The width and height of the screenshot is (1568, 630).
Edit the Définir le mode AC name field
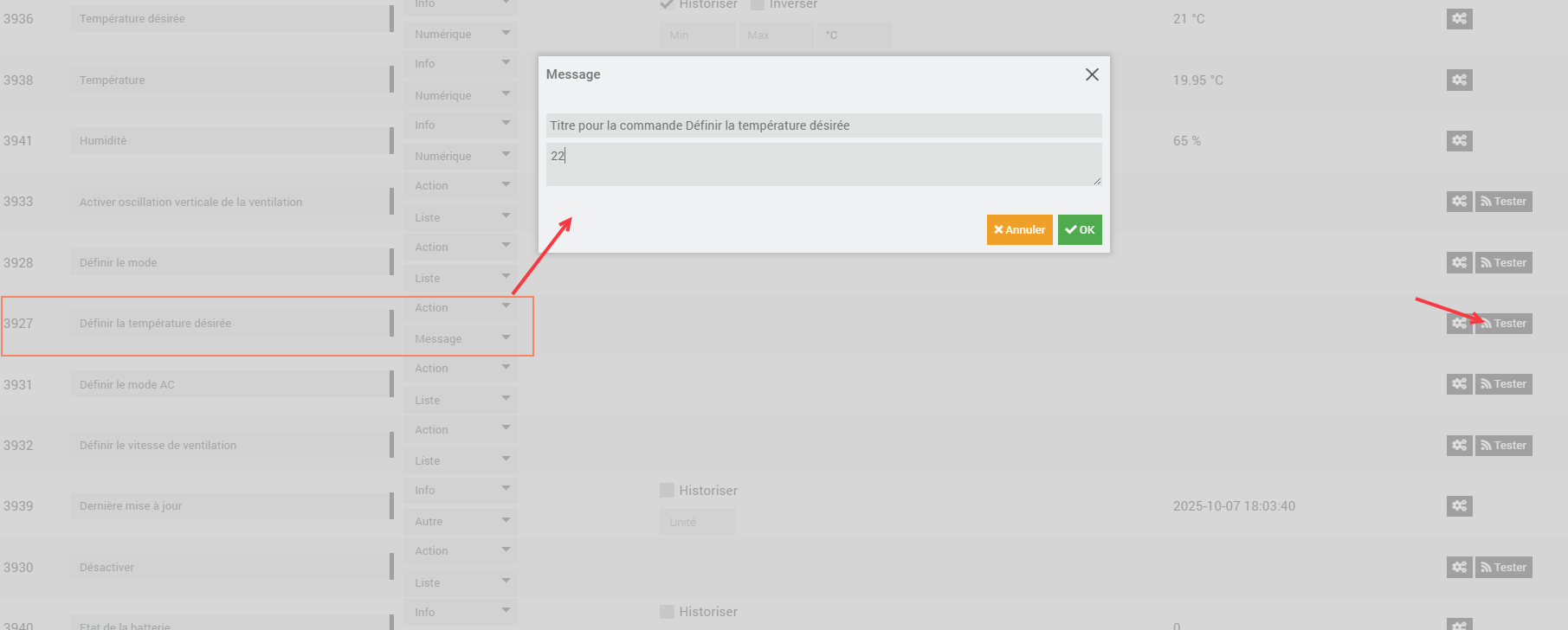(232, 384)
